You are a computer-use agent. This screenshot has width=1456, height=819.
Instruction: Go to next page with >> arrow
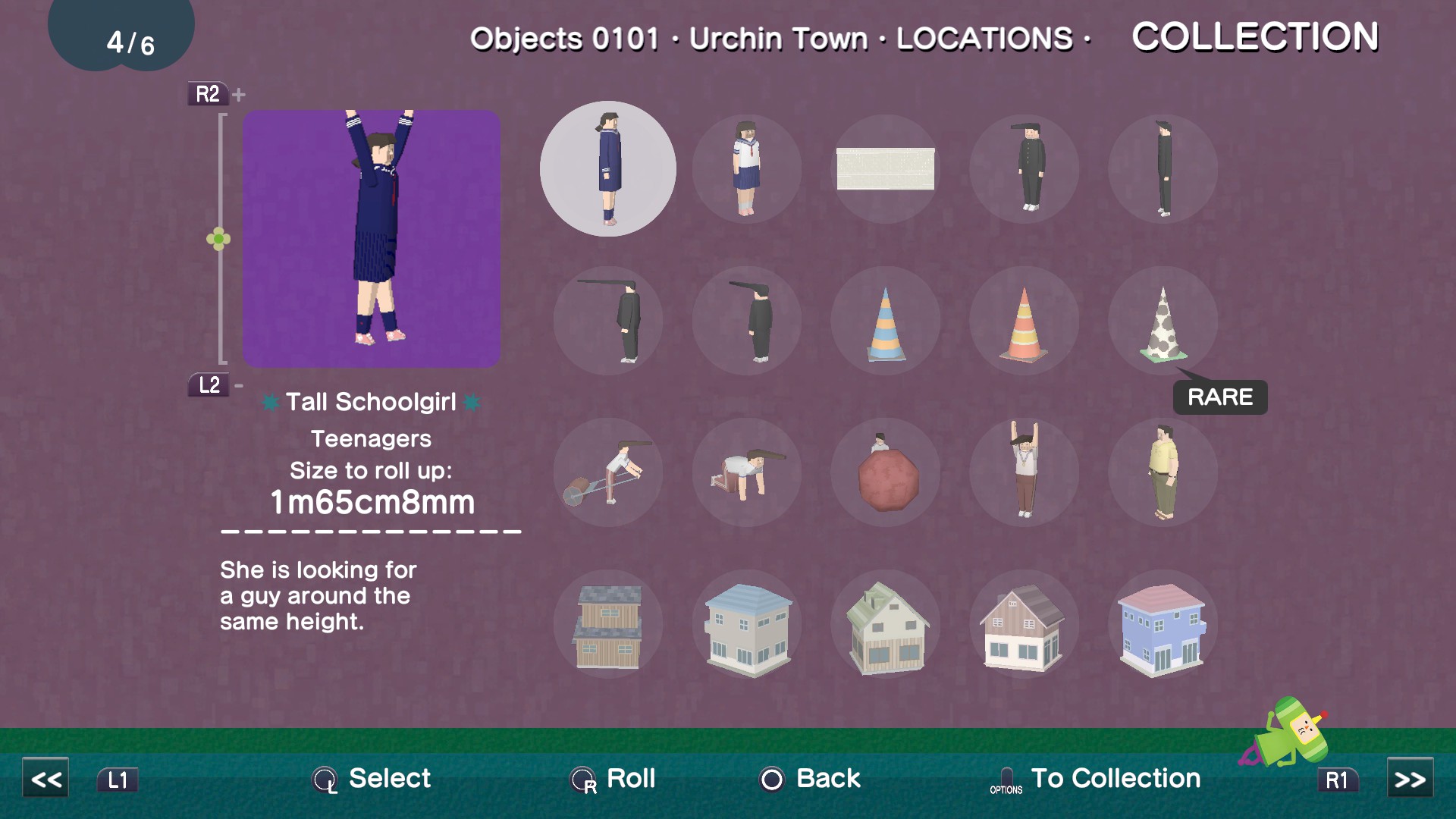1410,778
